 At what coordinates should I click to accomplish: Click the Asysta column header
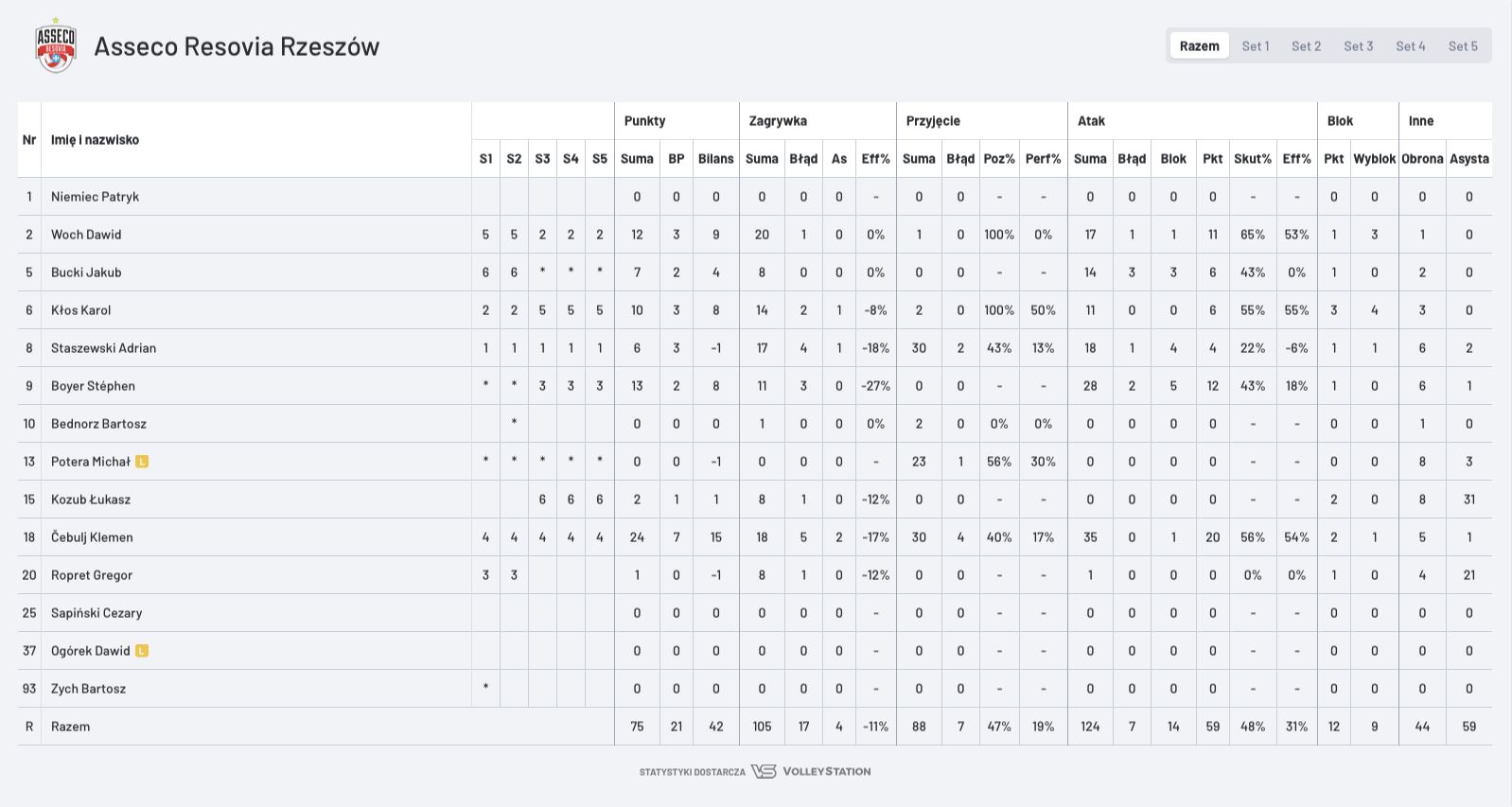(x=1468, y=159)
